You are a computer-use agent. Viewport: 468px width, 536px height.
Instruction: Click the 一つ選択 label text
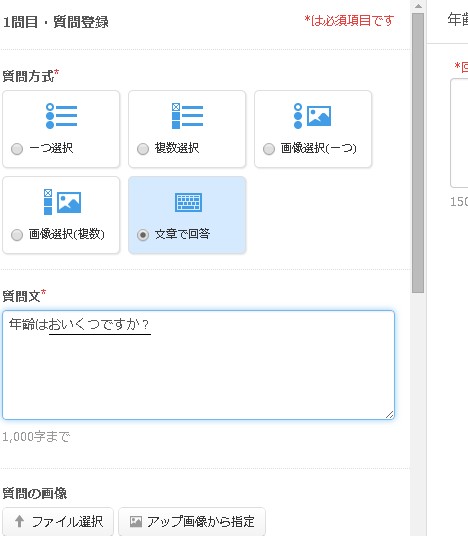pos(51,148)
